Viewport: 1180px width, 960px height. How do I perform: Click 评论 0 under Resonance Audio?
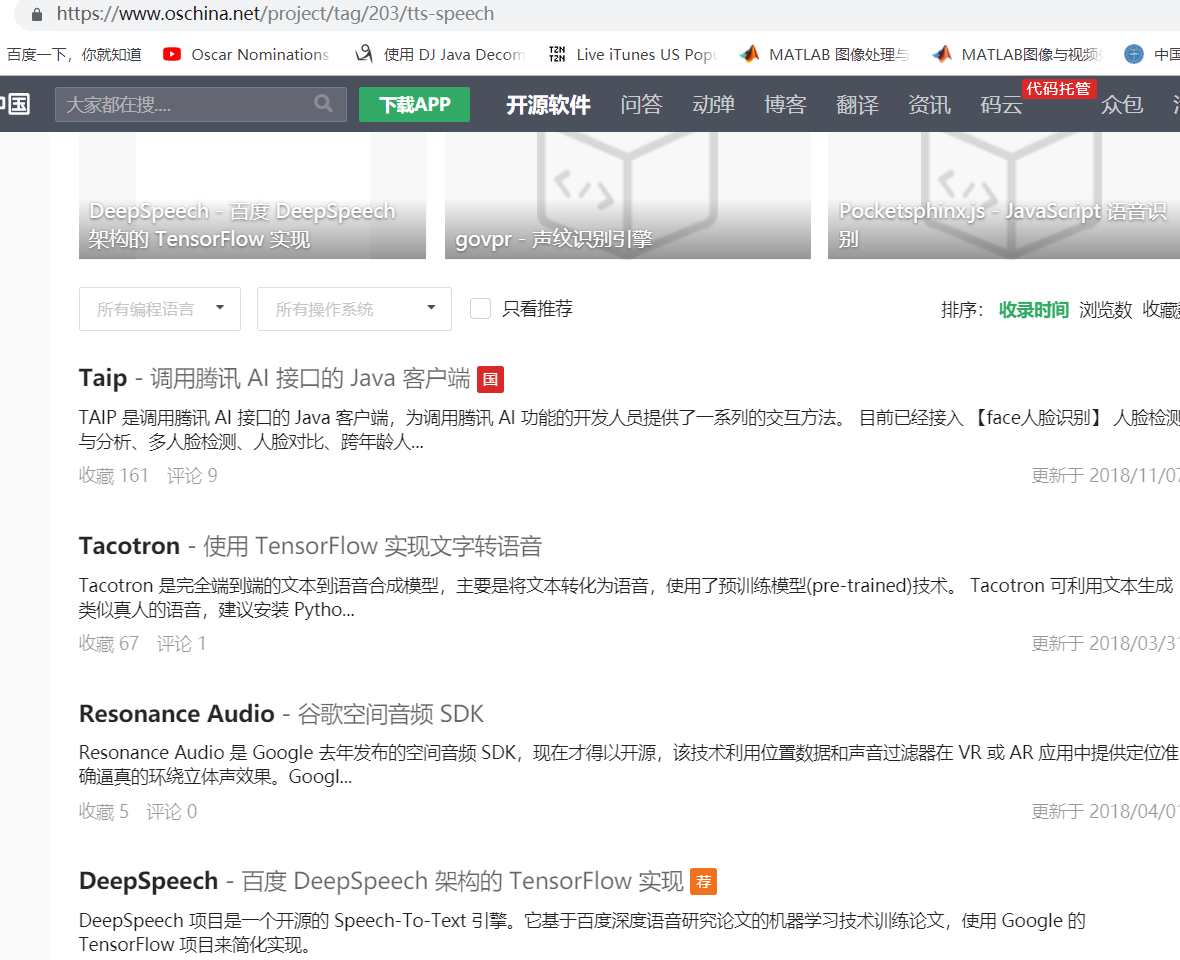click(x=172, y=811)
